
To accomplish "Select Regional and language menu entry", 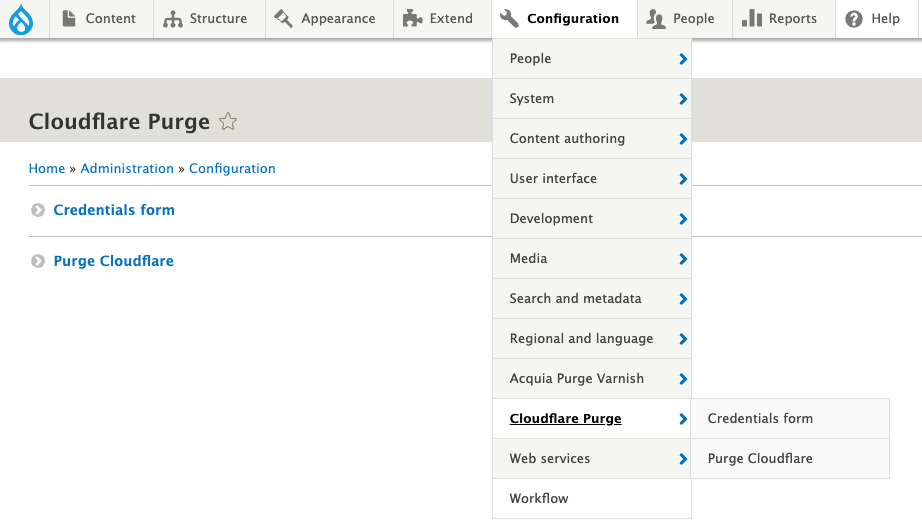I will pyautogui.click(x=592, y=339).
